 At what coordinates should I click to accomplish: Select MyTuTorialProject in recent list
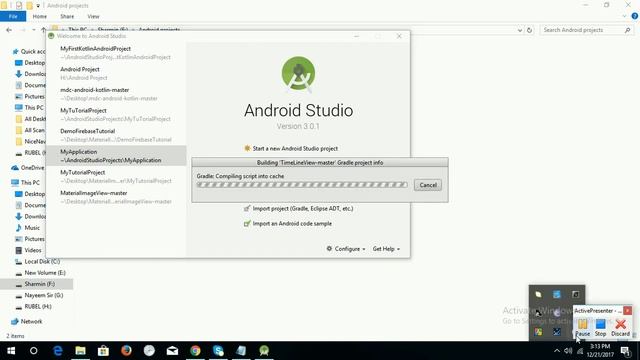(116, 115)
